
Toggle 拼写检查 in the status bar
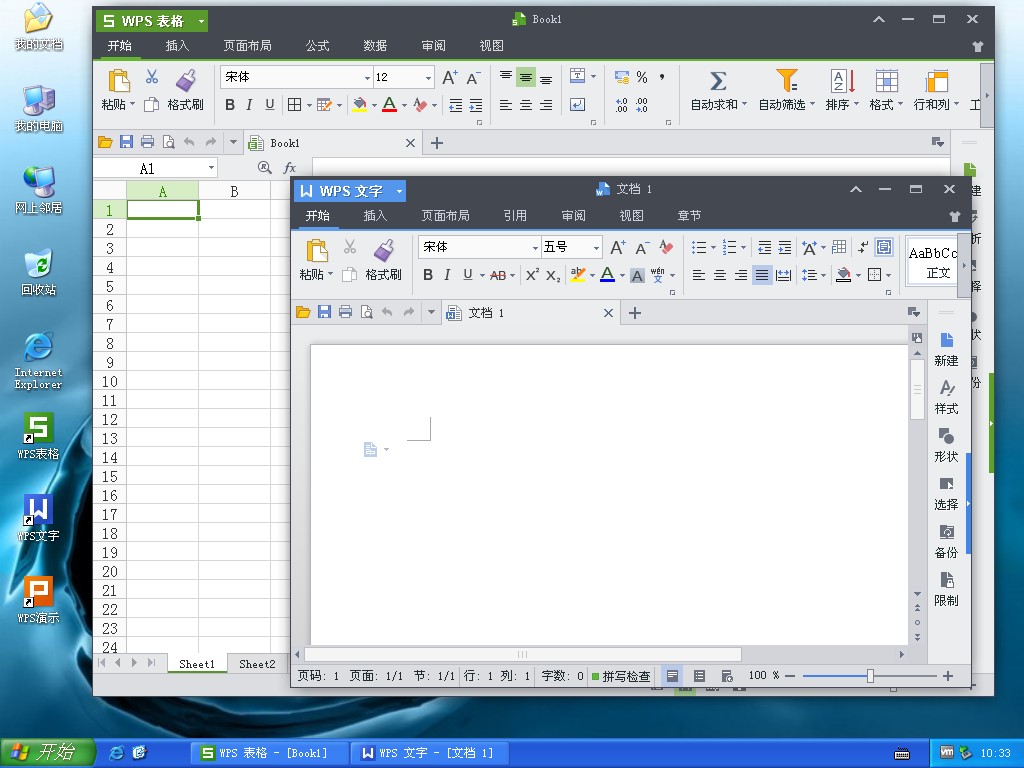click(621, 676)
